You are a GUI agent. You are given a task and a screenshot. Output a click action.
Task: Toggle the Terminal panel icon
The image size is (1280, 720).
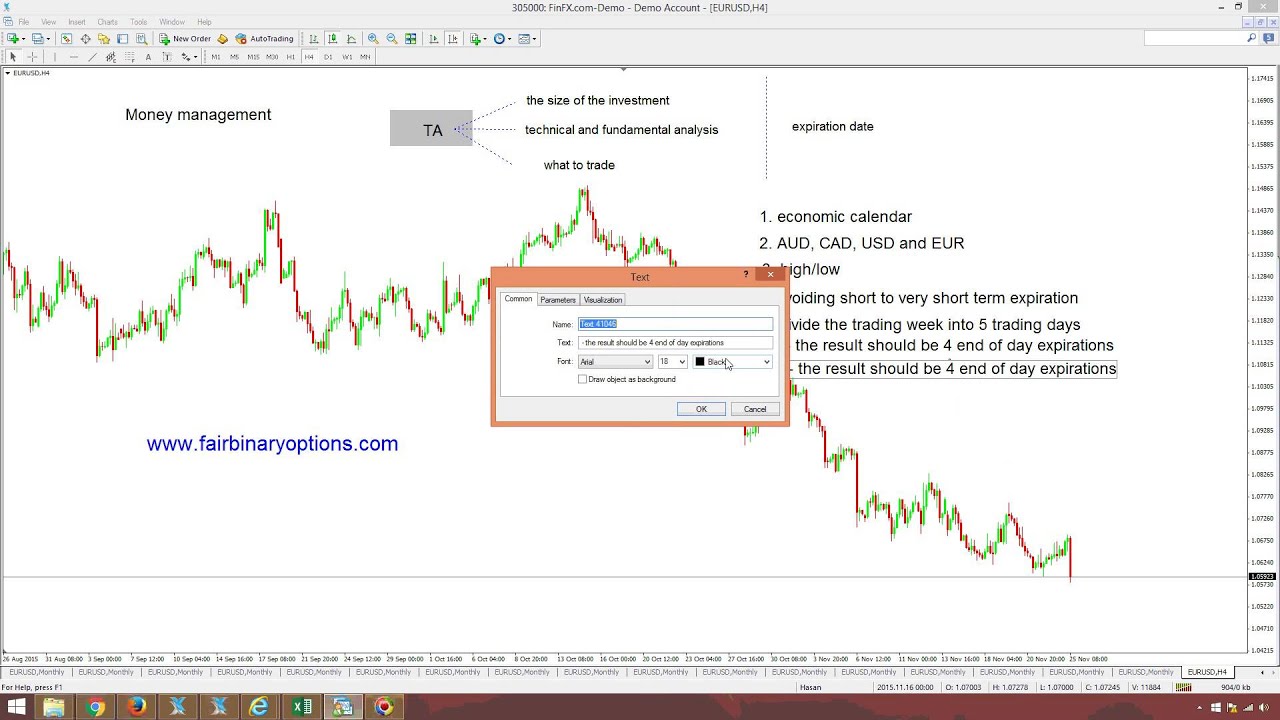tap(123, 39)
